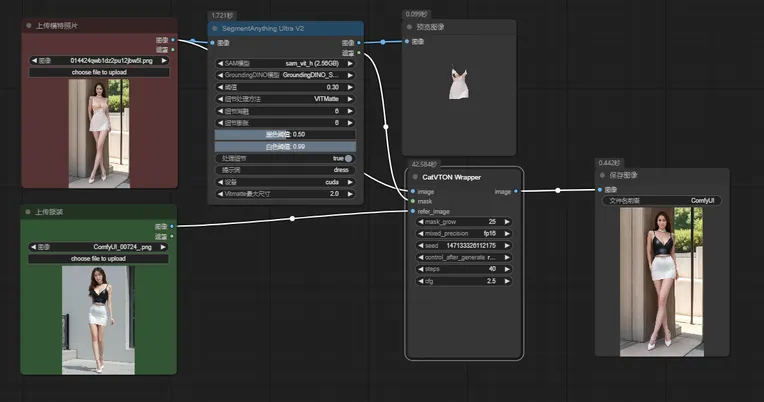Click the refer_image input port
Viewport: 764px width, 402px height.
pyautogui.click(x=411, y=211)
